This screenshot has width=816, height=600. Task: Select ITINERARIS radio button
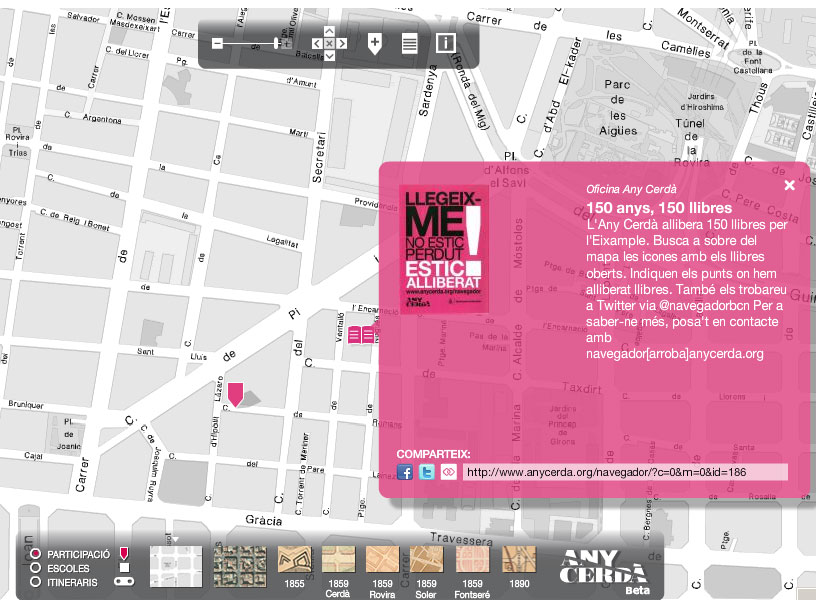point(35,582)
